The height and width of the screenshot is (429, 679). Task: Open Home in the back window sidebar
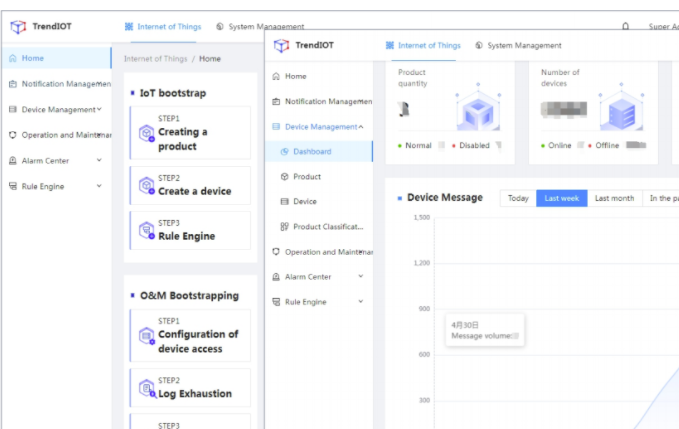[x=33, y=59]
